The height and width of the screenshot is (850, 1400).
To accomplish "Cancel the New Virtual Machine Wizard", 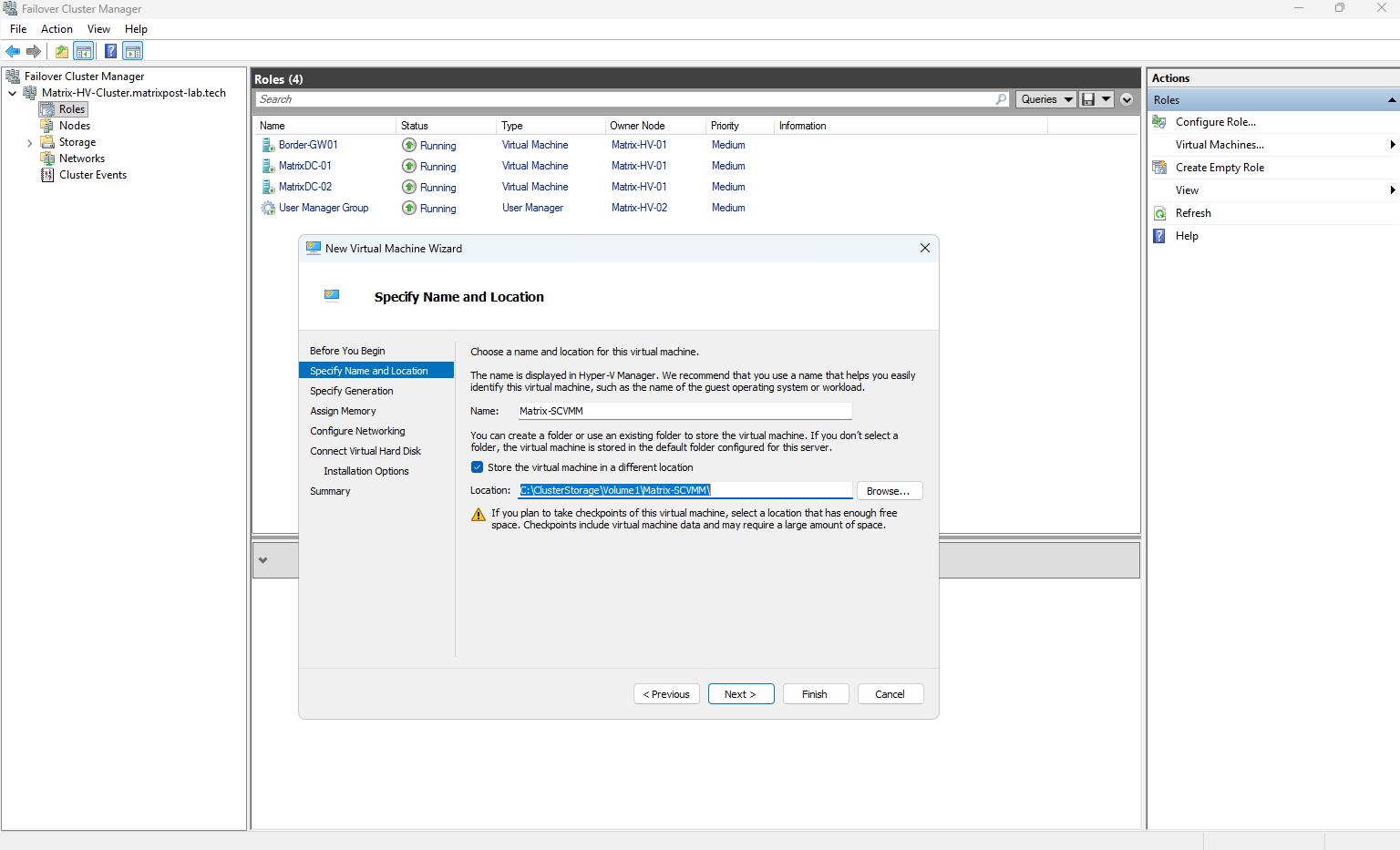I will (890, 694).
